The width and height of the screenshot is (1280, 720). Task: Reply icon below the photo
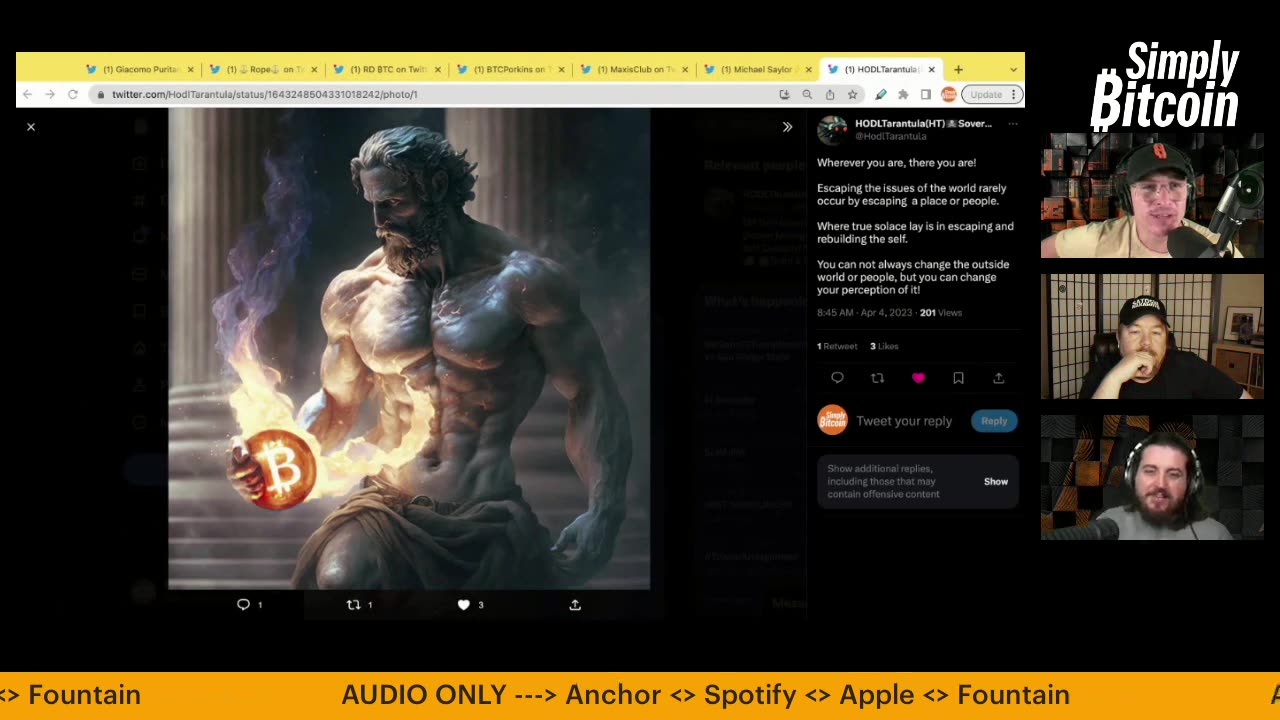[243, 604]
